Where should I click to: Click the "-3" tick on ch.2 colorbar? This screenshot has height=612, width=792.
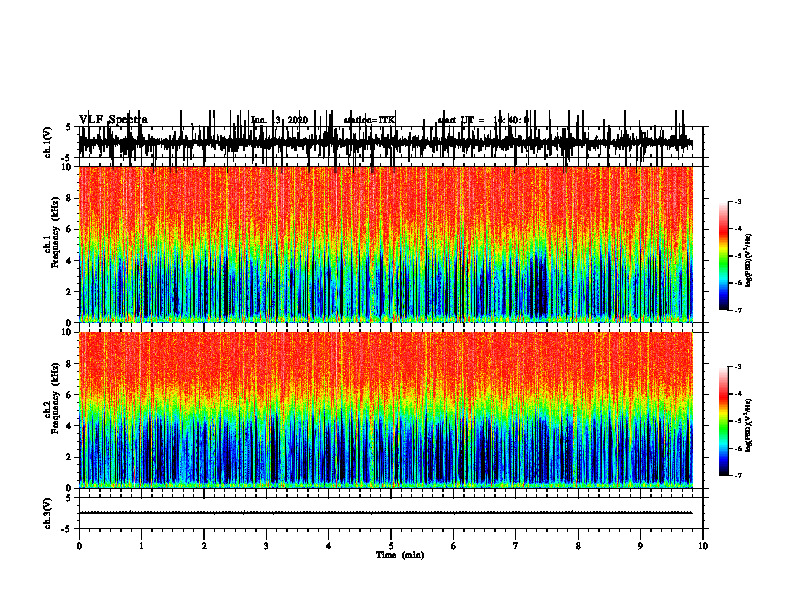[x=737, y=367]
